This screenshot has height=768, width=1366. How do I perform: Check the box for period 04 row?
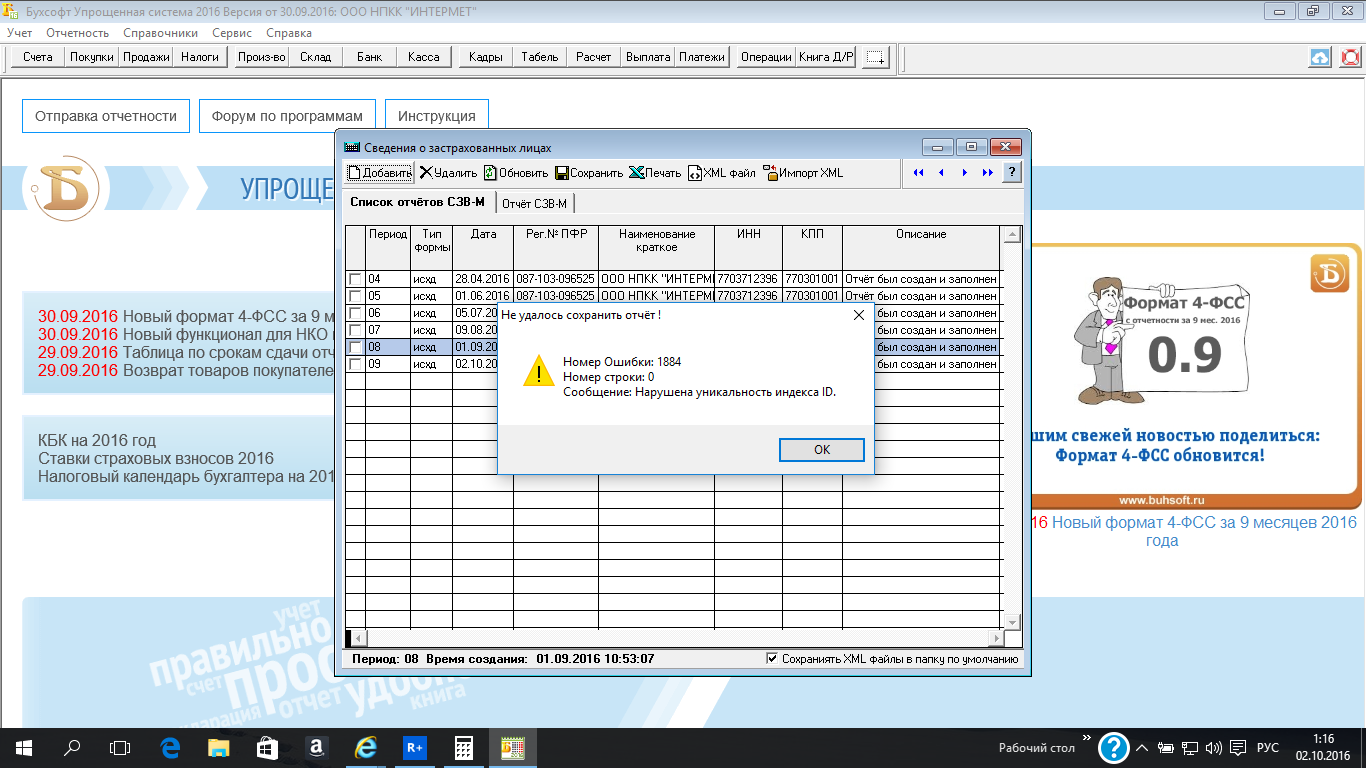(x=355, y=279)
